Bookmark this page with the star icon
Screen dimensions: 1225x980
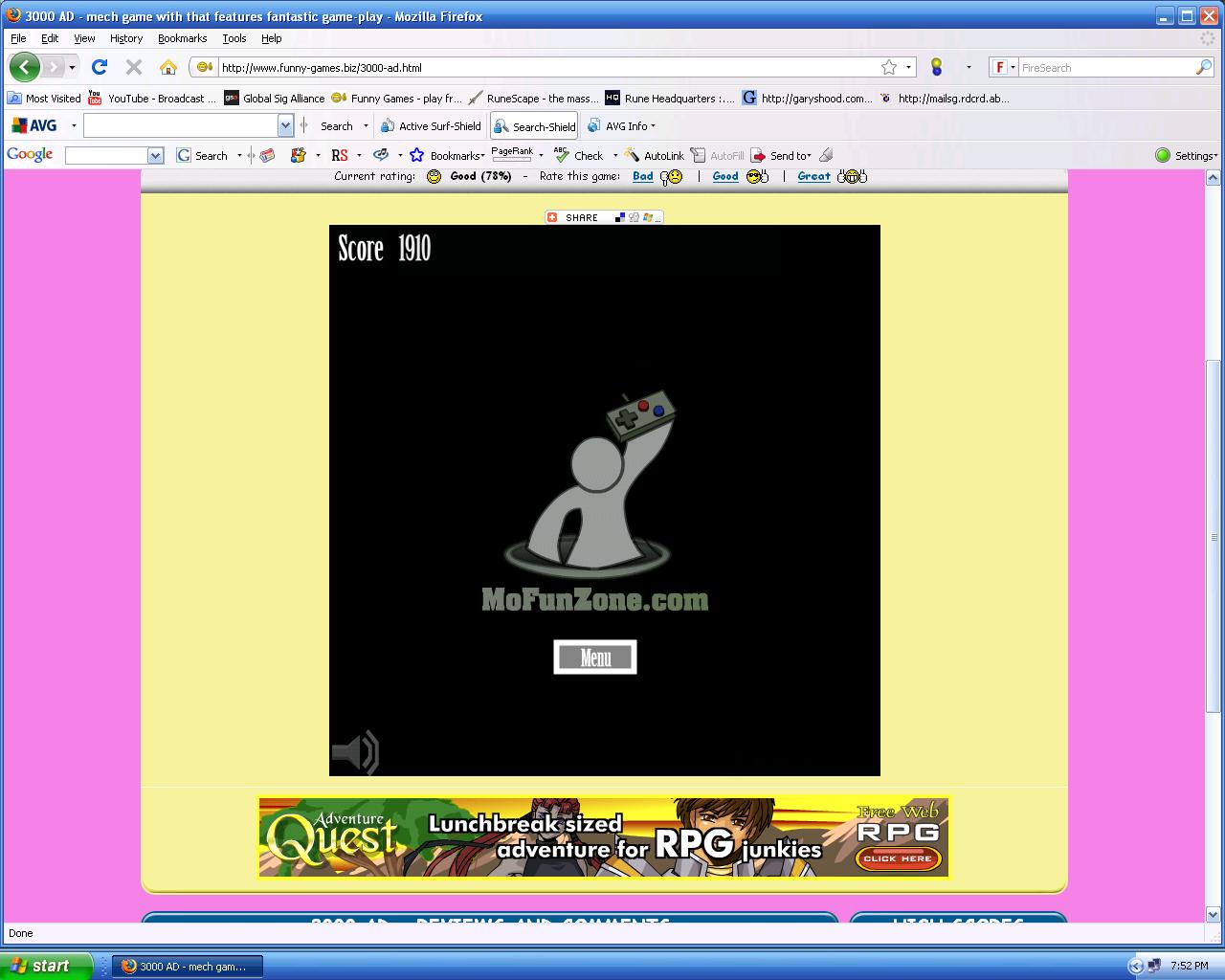[889, 67]
